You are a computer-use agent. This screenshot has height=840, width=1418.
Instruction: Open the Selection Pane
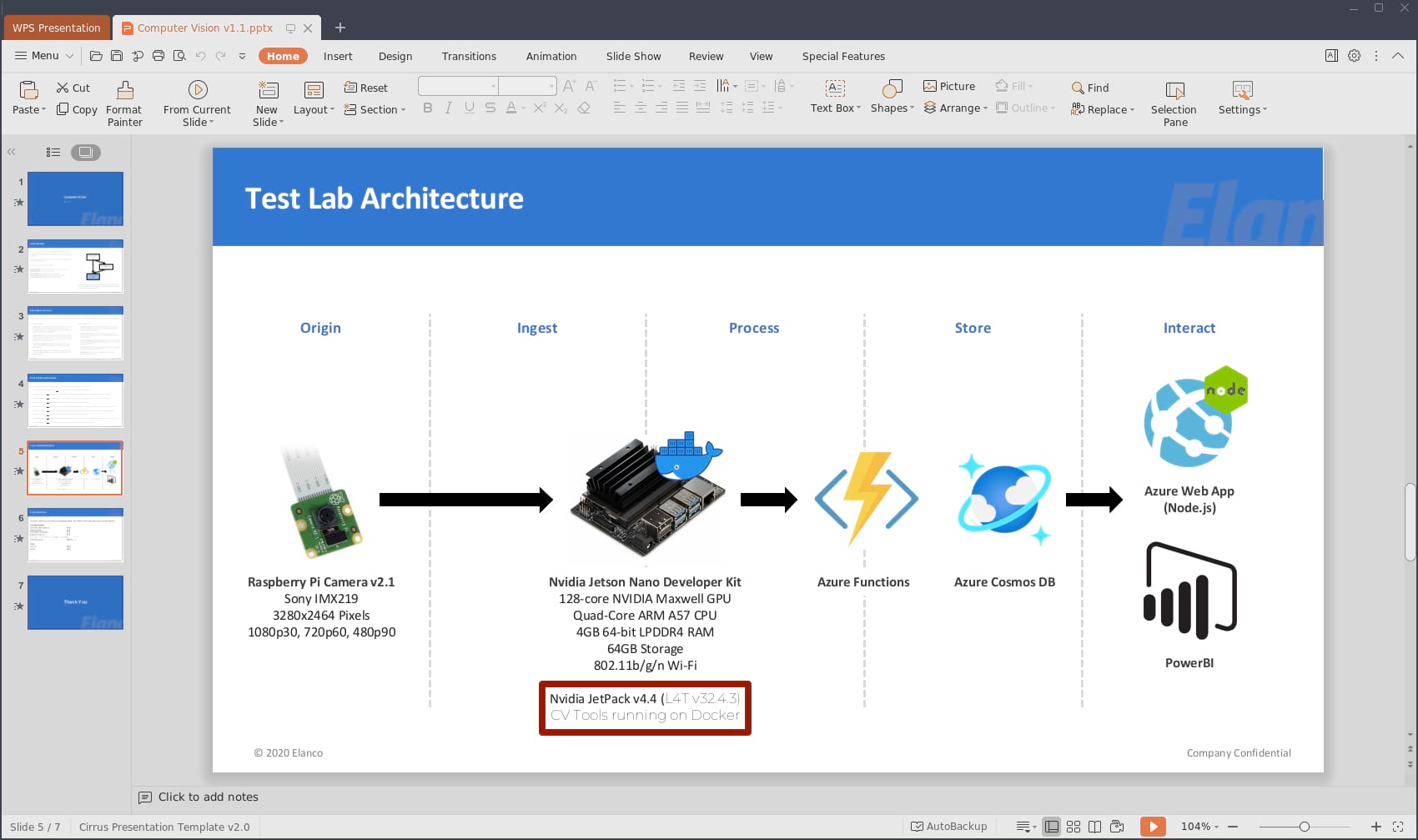1174,103
